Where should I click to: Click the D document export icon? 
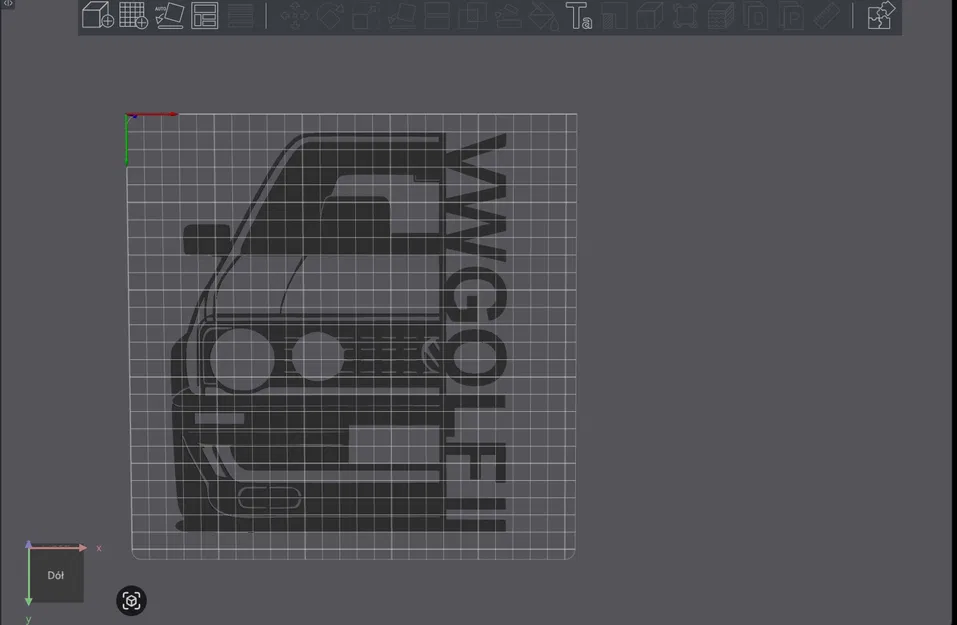756,17
